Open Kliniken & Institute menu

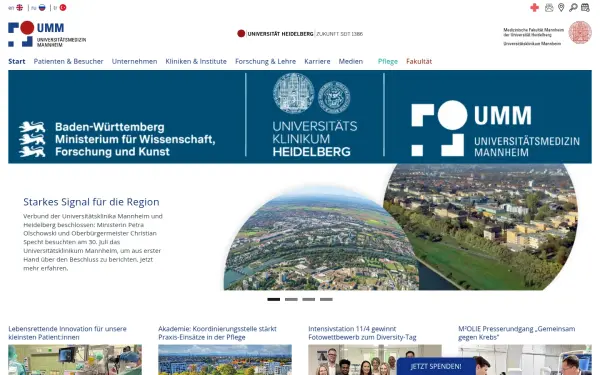pos(196,61)
